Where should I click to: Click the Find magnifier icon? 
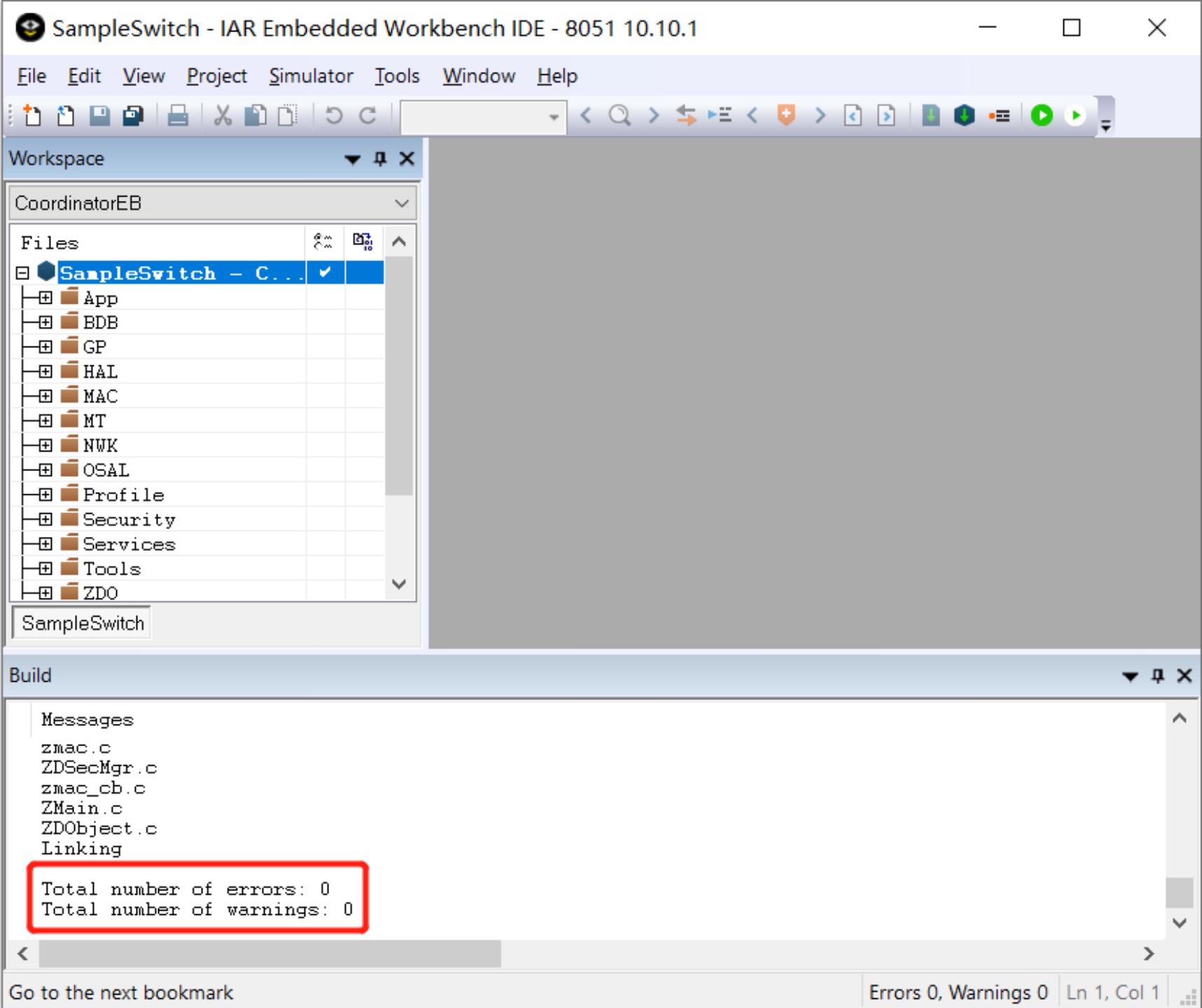(x=620, y=115)
